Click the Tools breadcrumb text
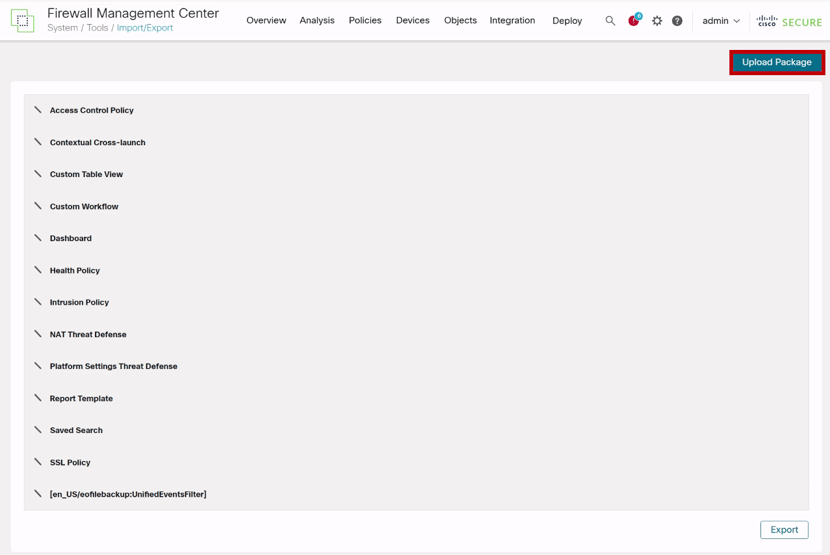 tap(97, 28)
